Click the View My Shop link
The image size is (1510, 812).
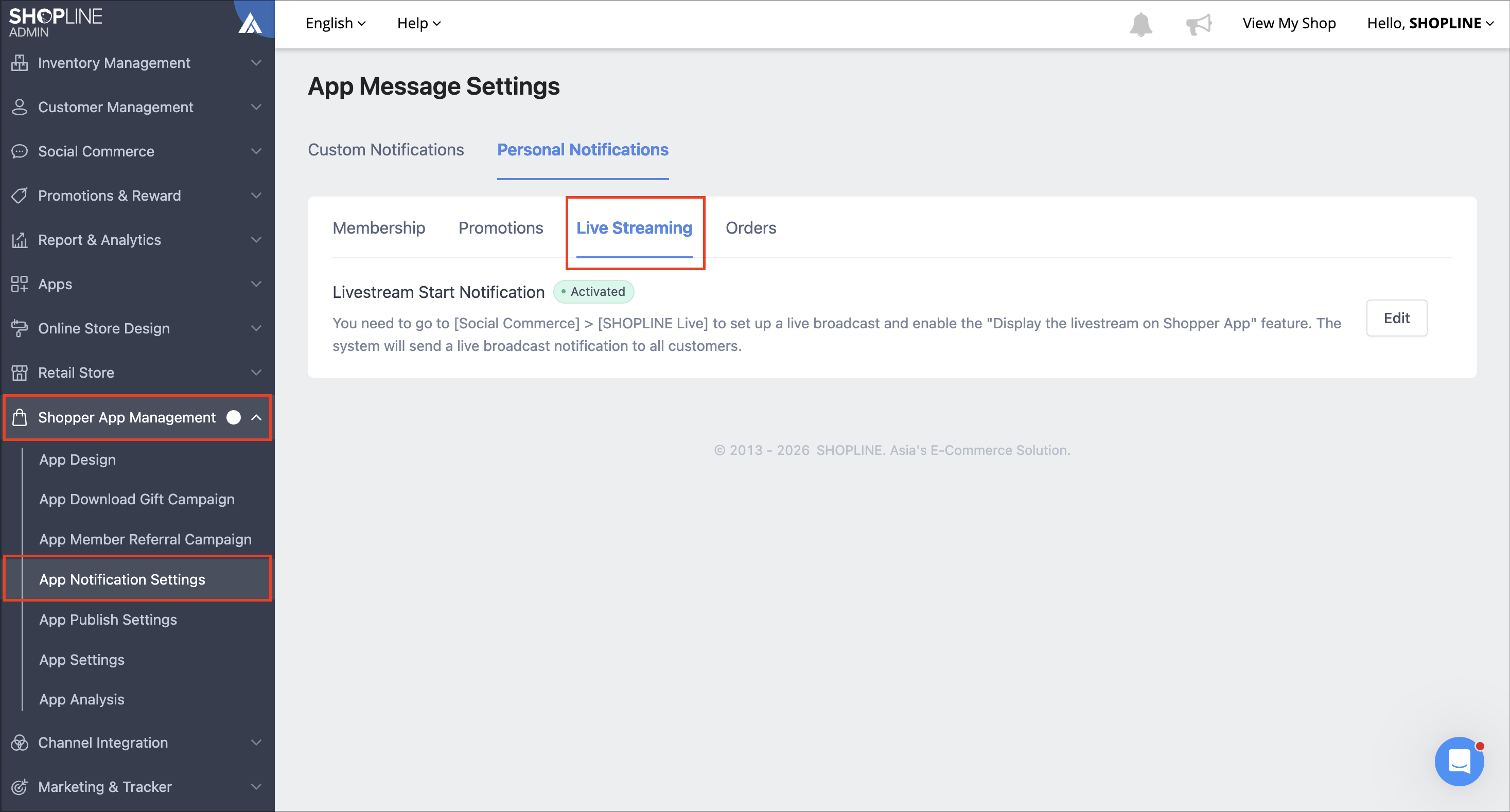[1289, 24]
